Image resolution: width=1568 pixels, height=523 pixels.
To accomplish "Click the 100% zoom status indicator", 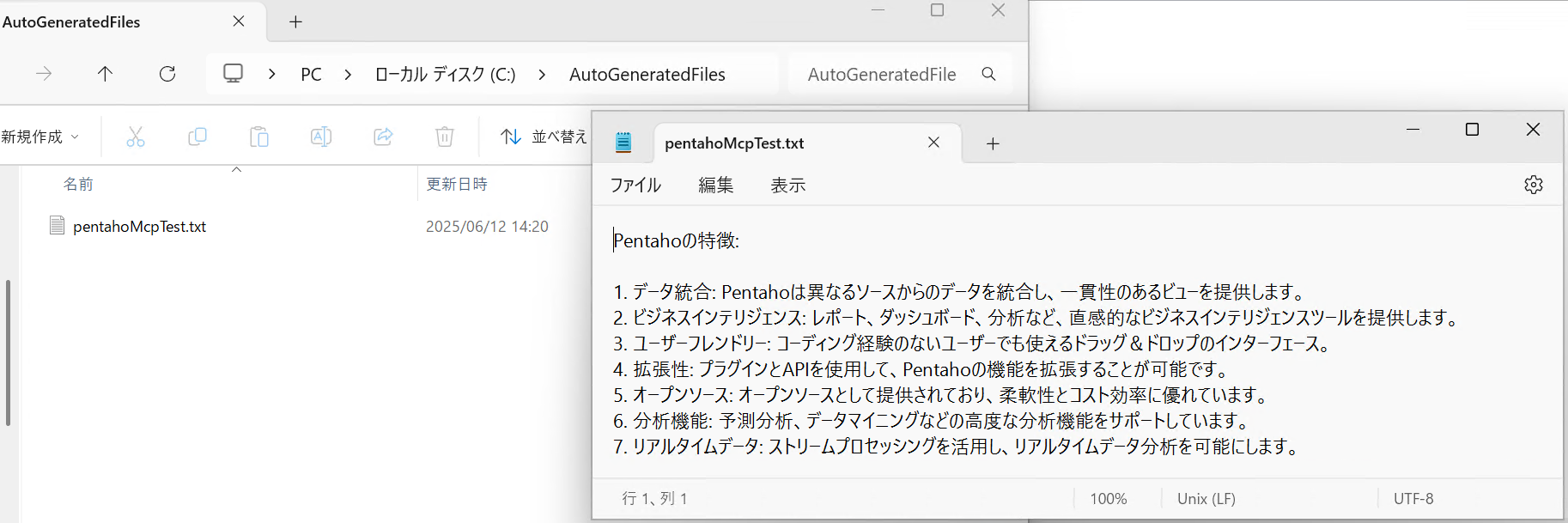I will [1109, 499].
